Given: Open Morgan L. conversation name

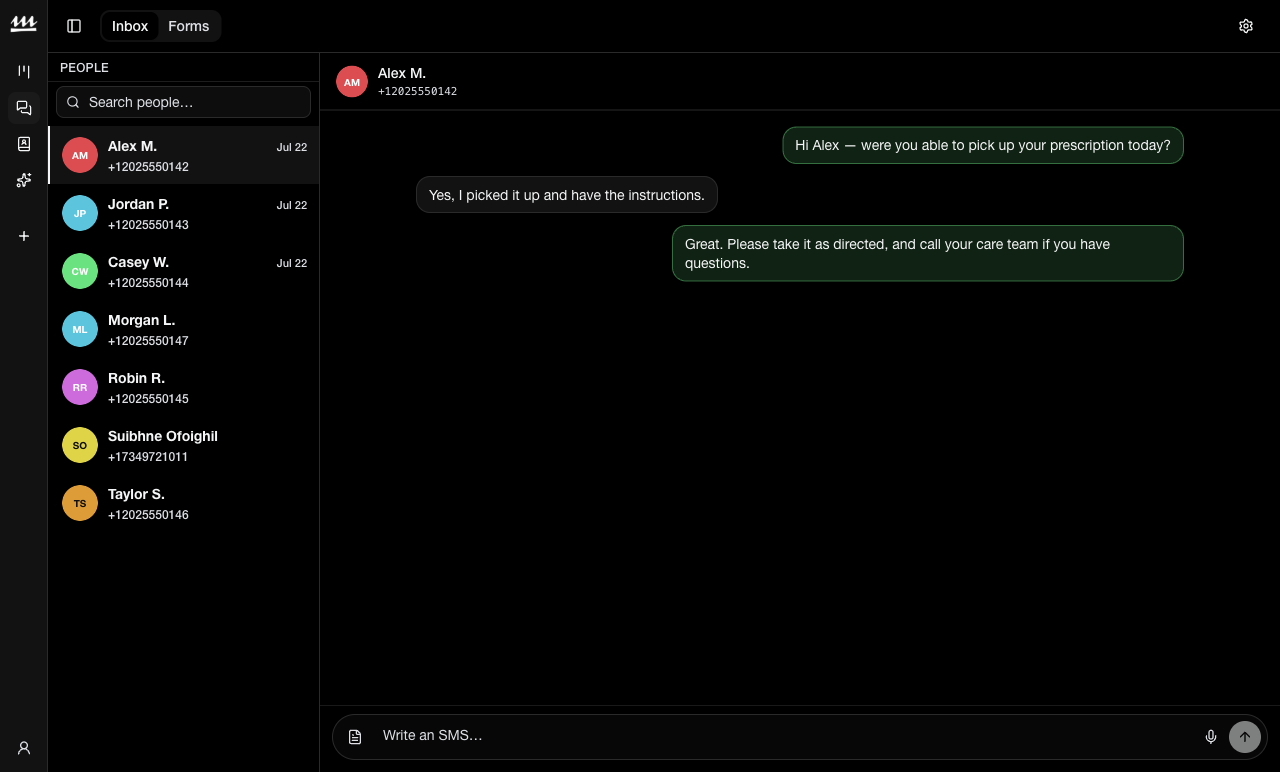Looking at the screenshot, I should click(x=141, y=320).
